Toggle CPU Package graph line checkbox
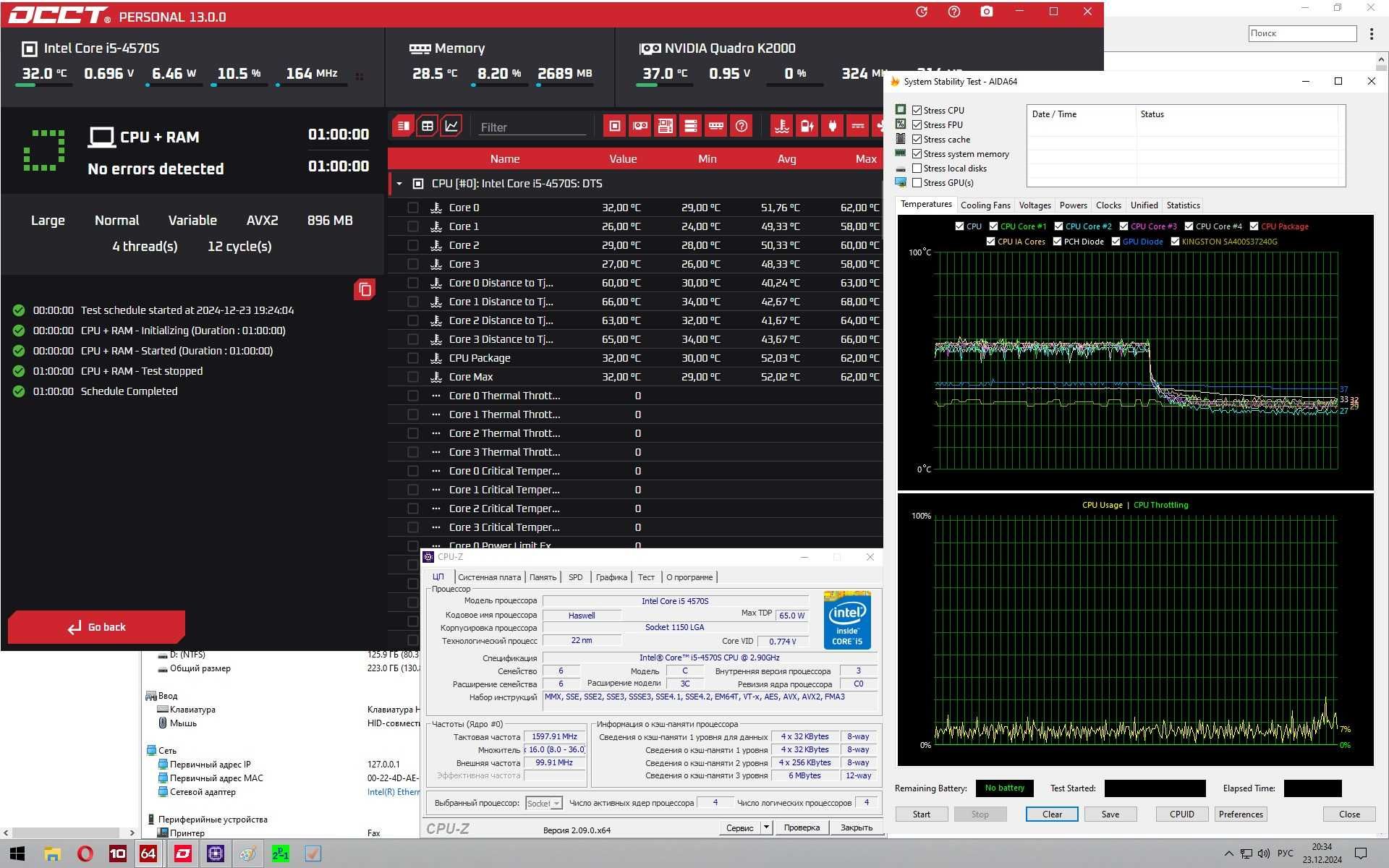The image size is (1389, 868). (x=1254, y=226)
